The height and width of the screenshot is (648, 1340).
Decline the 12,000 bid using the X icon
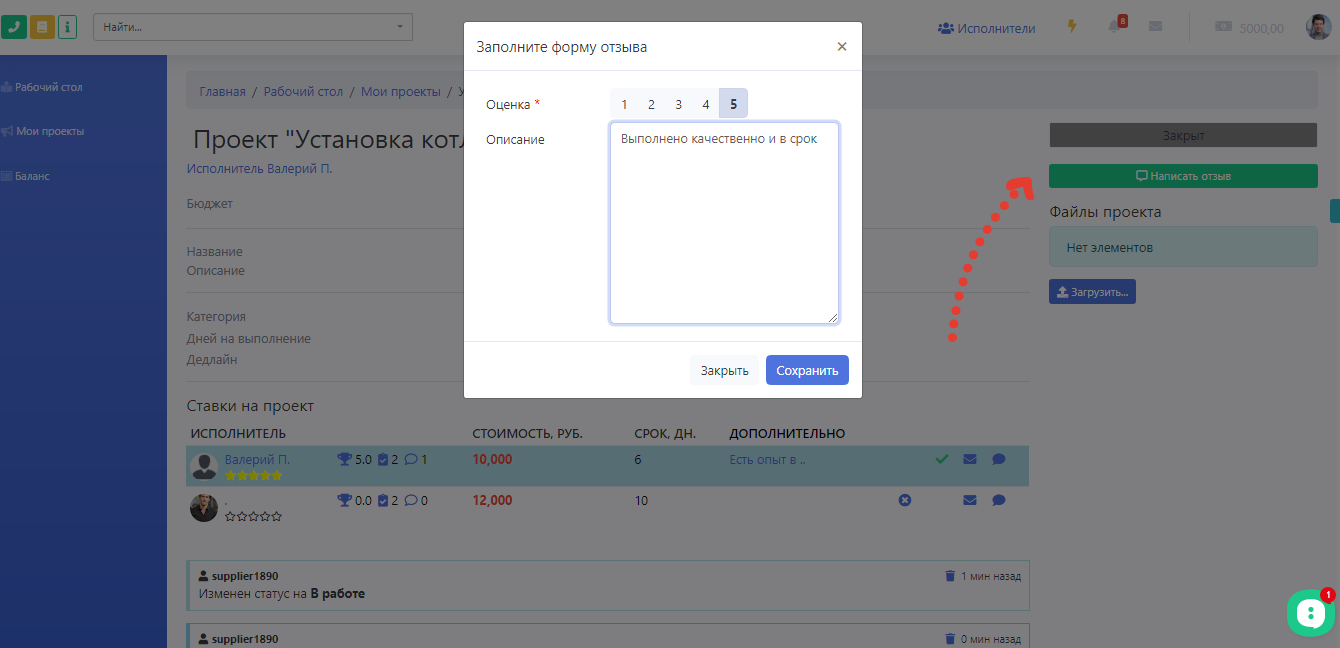tap(905, 500)
